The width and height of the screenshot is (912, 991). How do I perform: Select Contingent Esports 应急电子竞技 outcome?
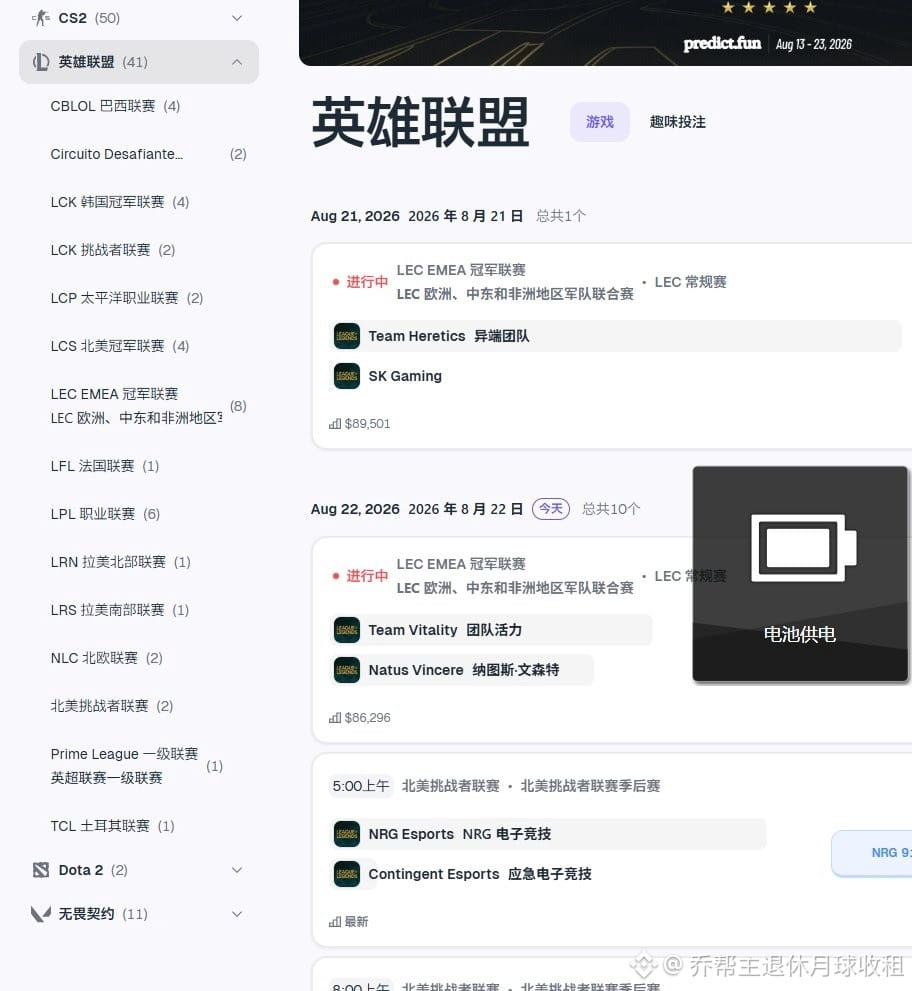(463, 874)
